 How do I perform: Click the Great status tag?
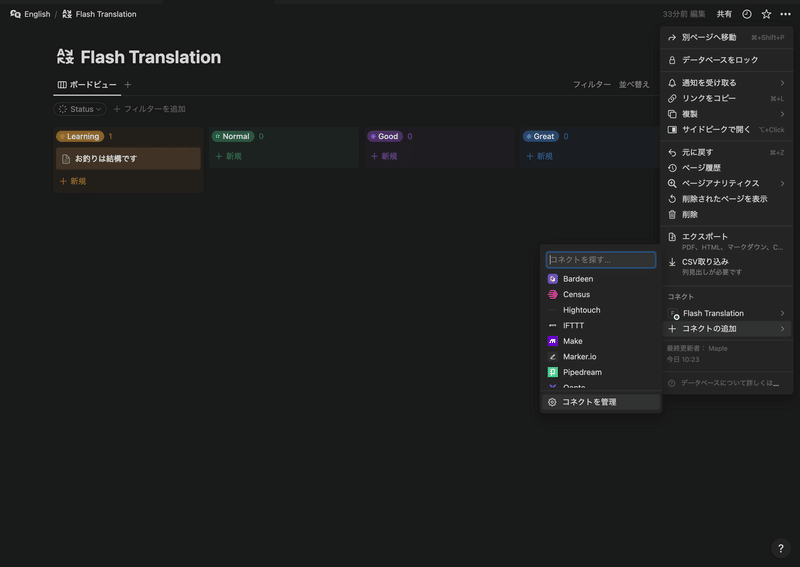click(541, 136)
